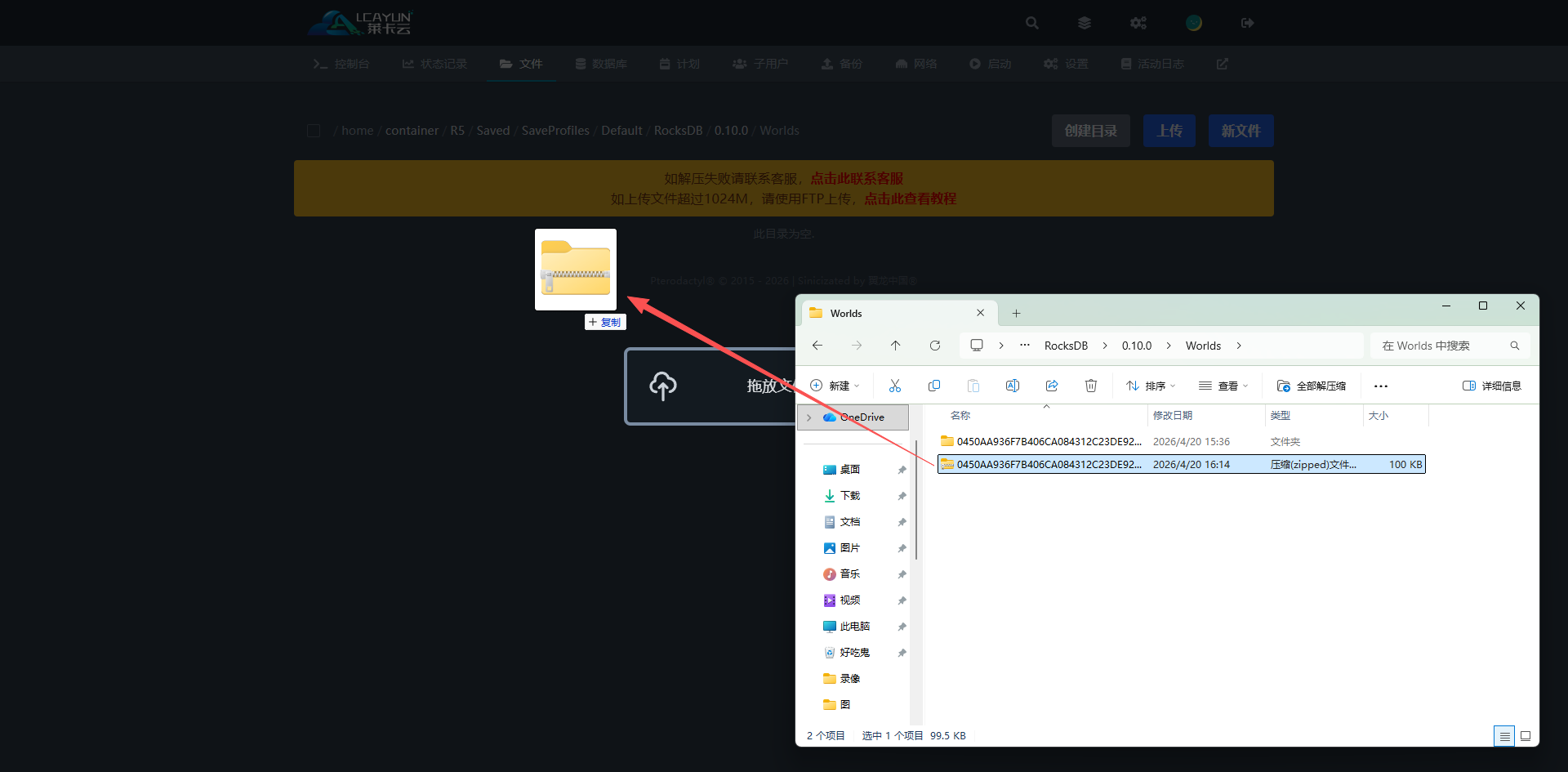
Task: Tick the select-all checkbox beside breadcrumb path
Action: tap(314, 131)
